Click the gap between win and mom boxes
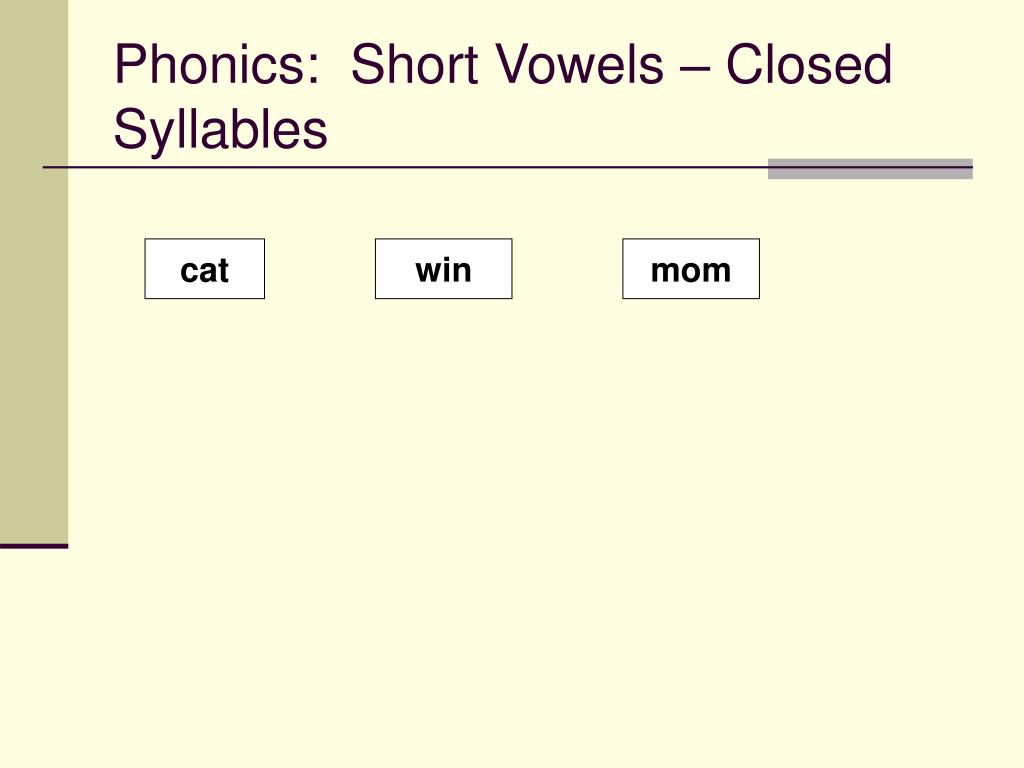 pos(568,268)
